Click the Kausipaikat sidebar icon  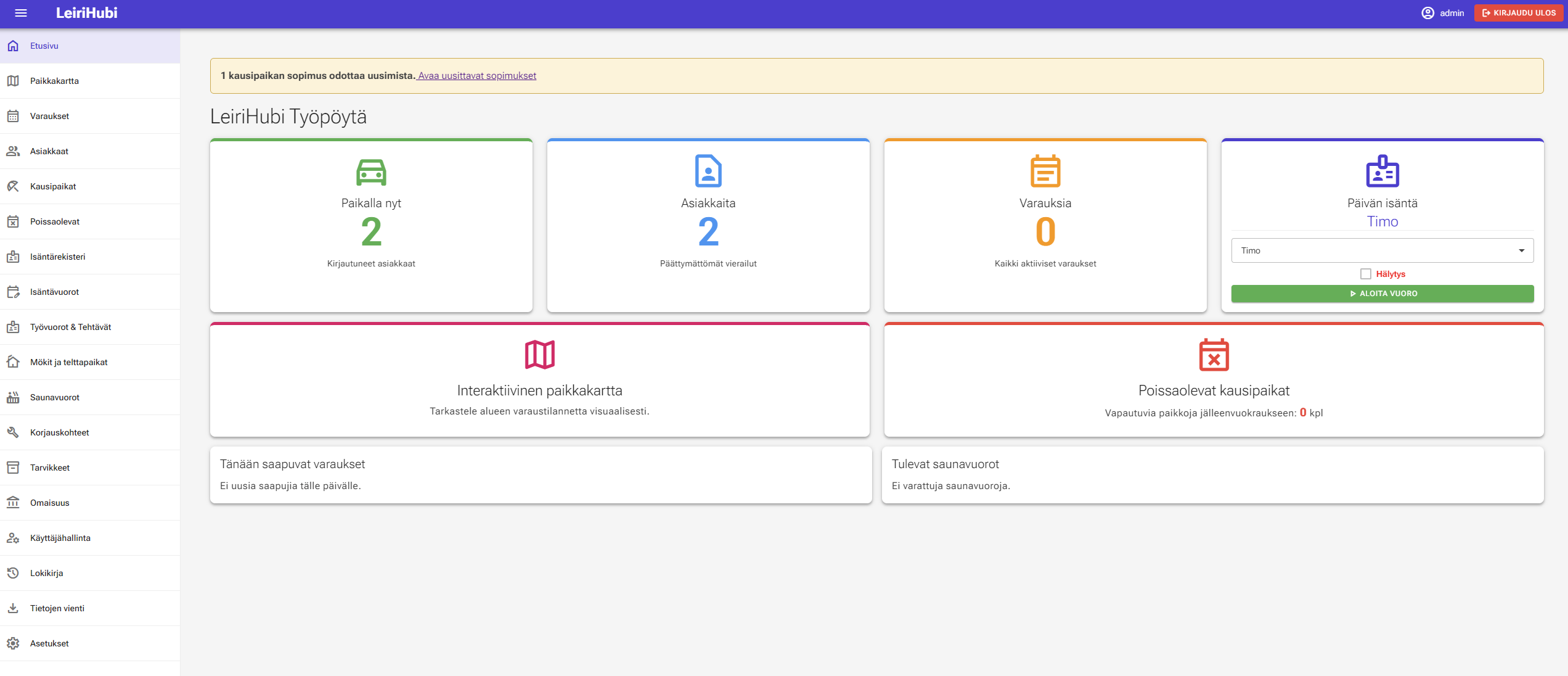(13, 186)
